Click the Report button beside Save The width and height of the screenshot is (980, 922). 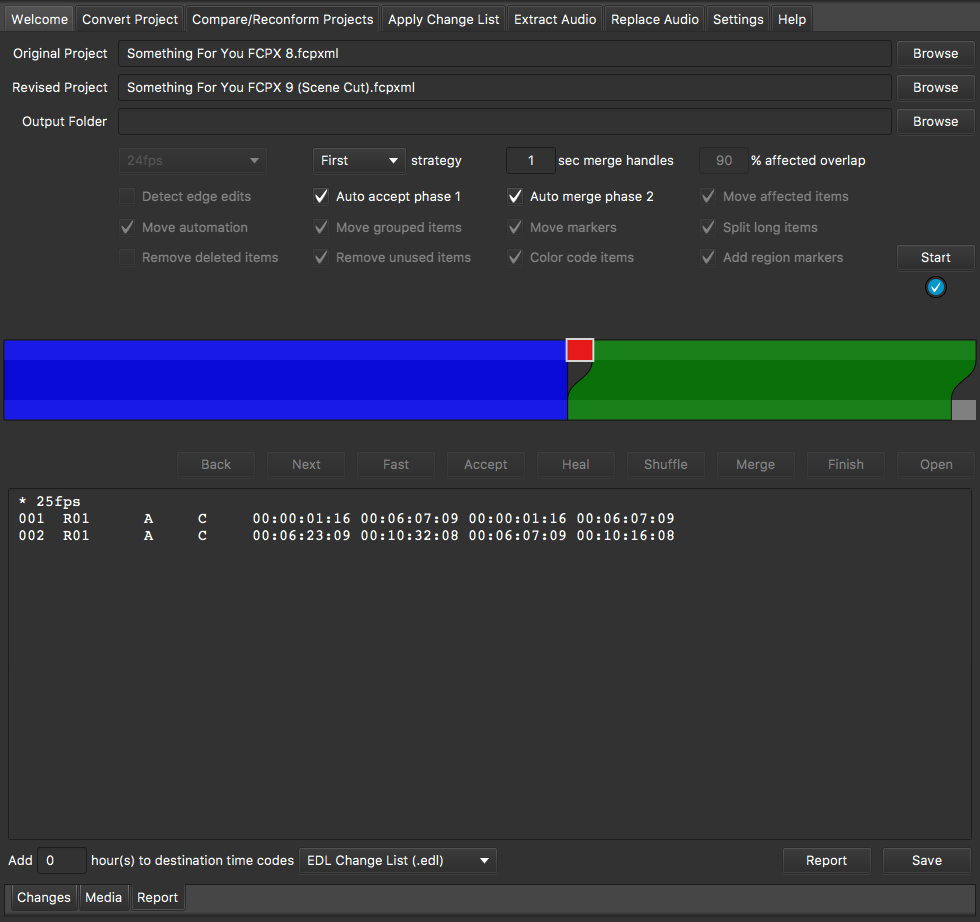click(826, 861)
